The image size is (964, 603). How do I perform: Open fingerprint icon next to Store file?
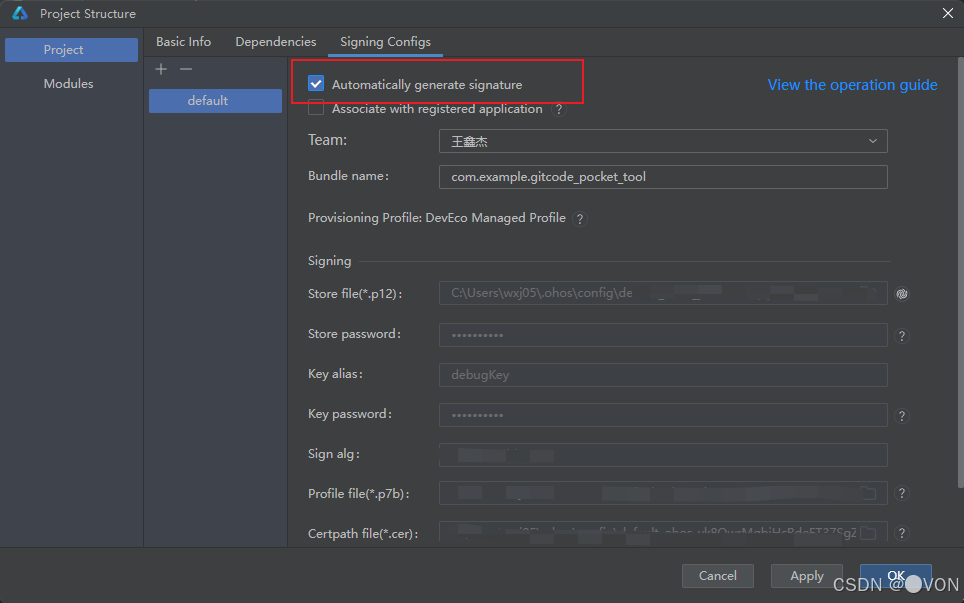pyautogui.click(x=902, y=294)
